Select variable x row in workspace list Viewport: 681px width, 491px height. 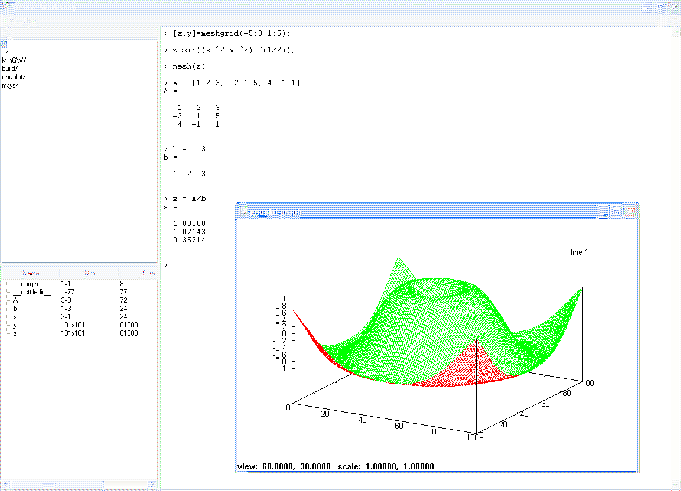(79, 317)
